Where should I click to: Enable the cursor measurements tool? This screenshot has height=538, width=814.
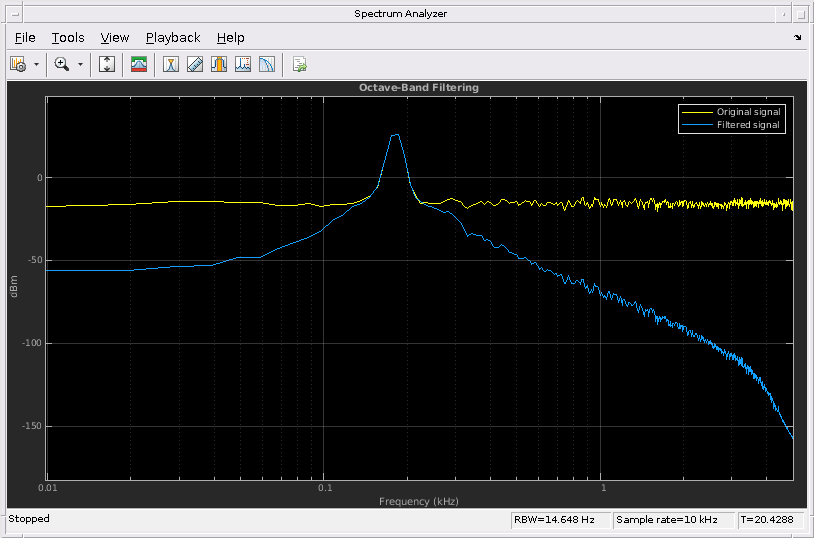click(171, 64)
